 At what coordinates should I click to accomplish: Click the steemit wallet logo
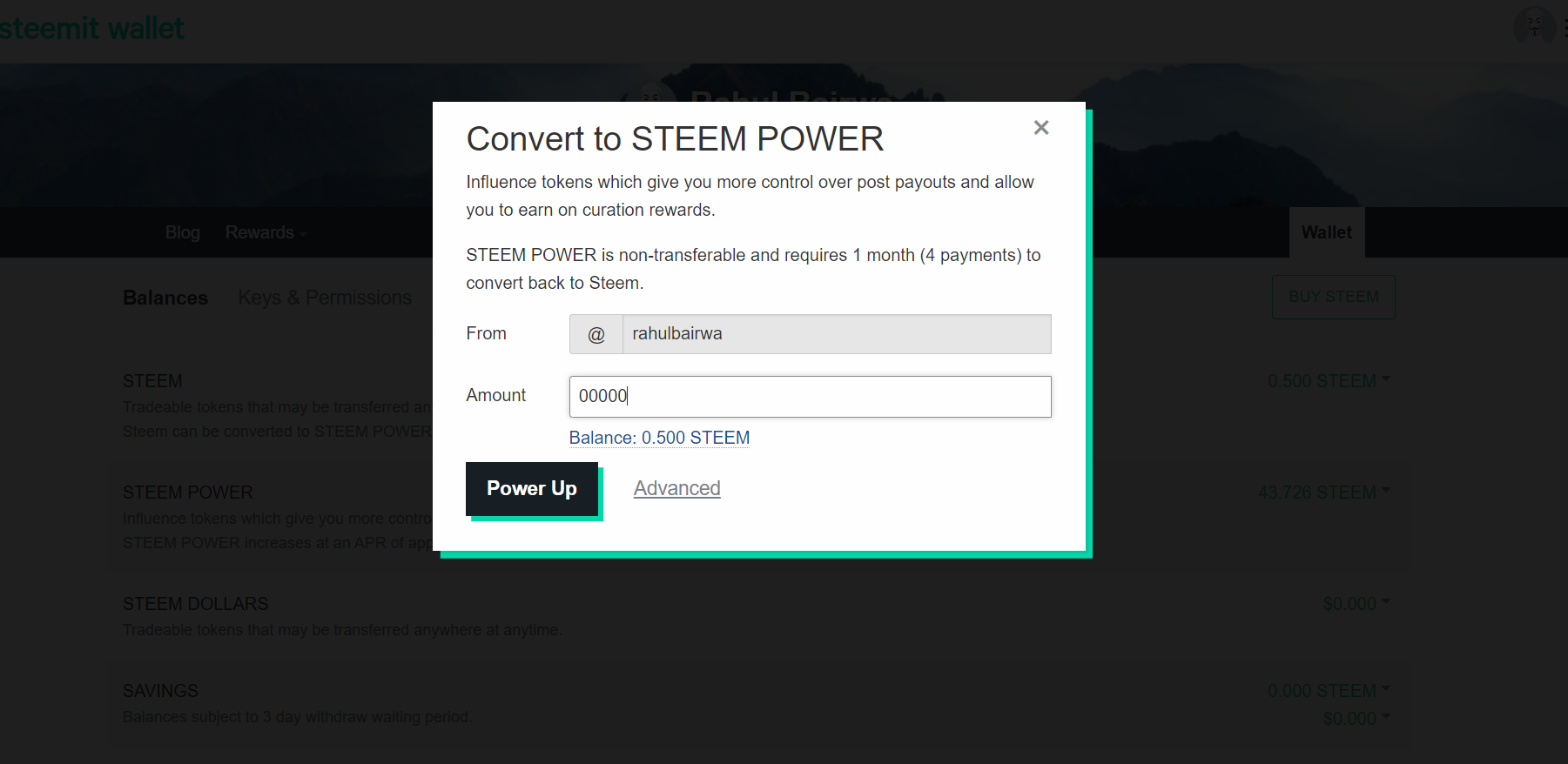(91, 29)
